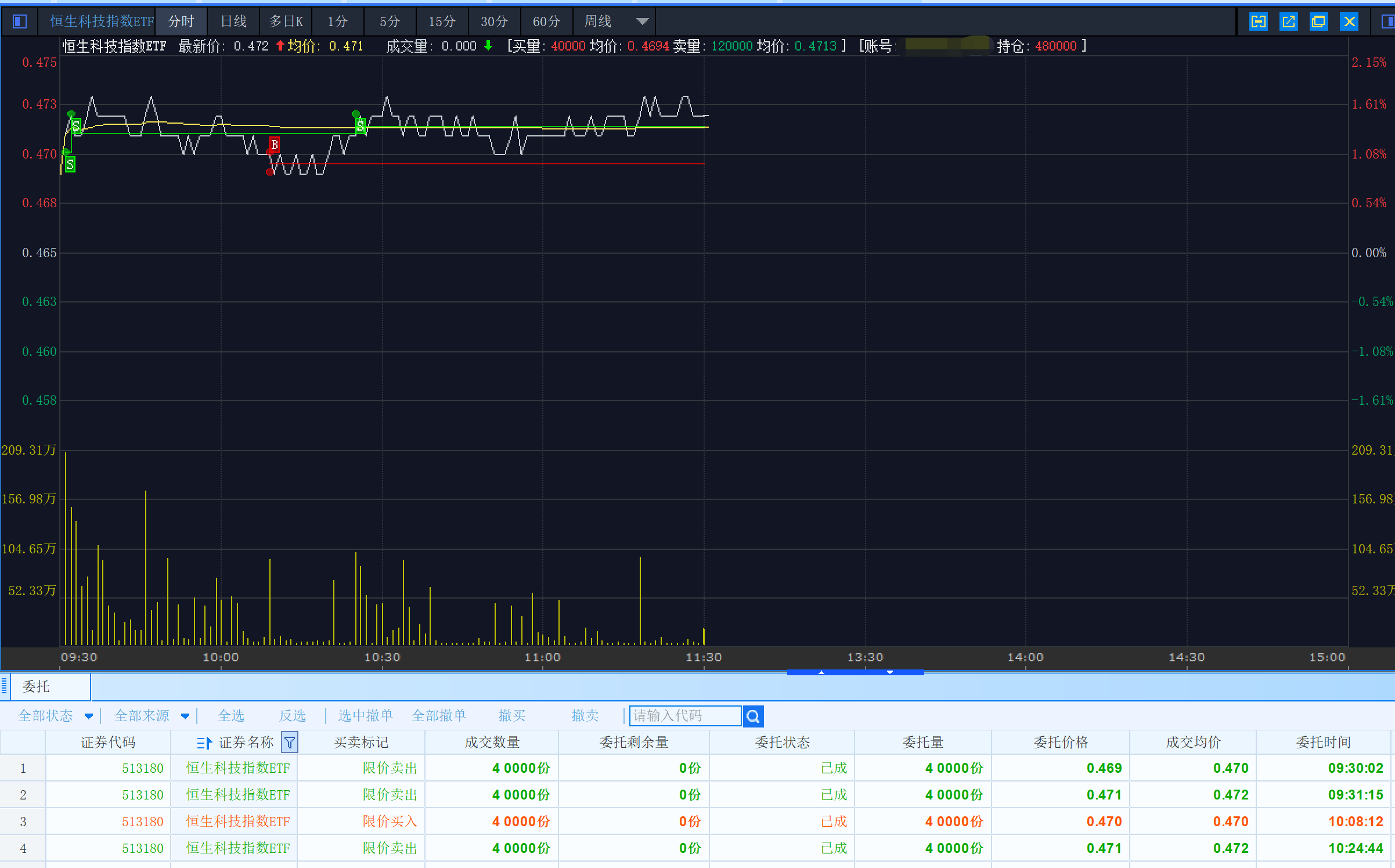Click the blue panel splitter bar
1395x868 pixels.
point(855,672)
